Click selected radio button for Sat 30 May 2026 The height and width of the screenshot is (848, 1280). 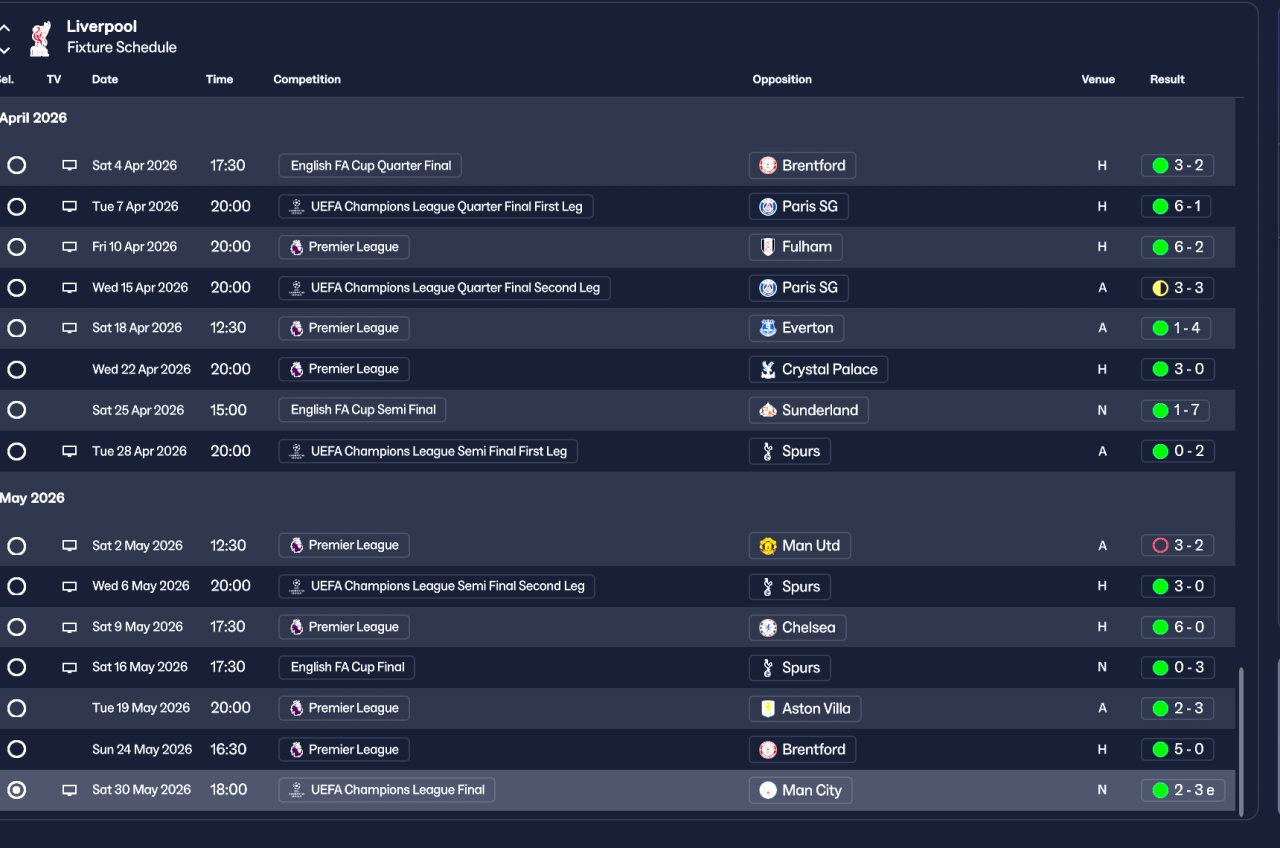pyautogui.click(x=16, y=790)
